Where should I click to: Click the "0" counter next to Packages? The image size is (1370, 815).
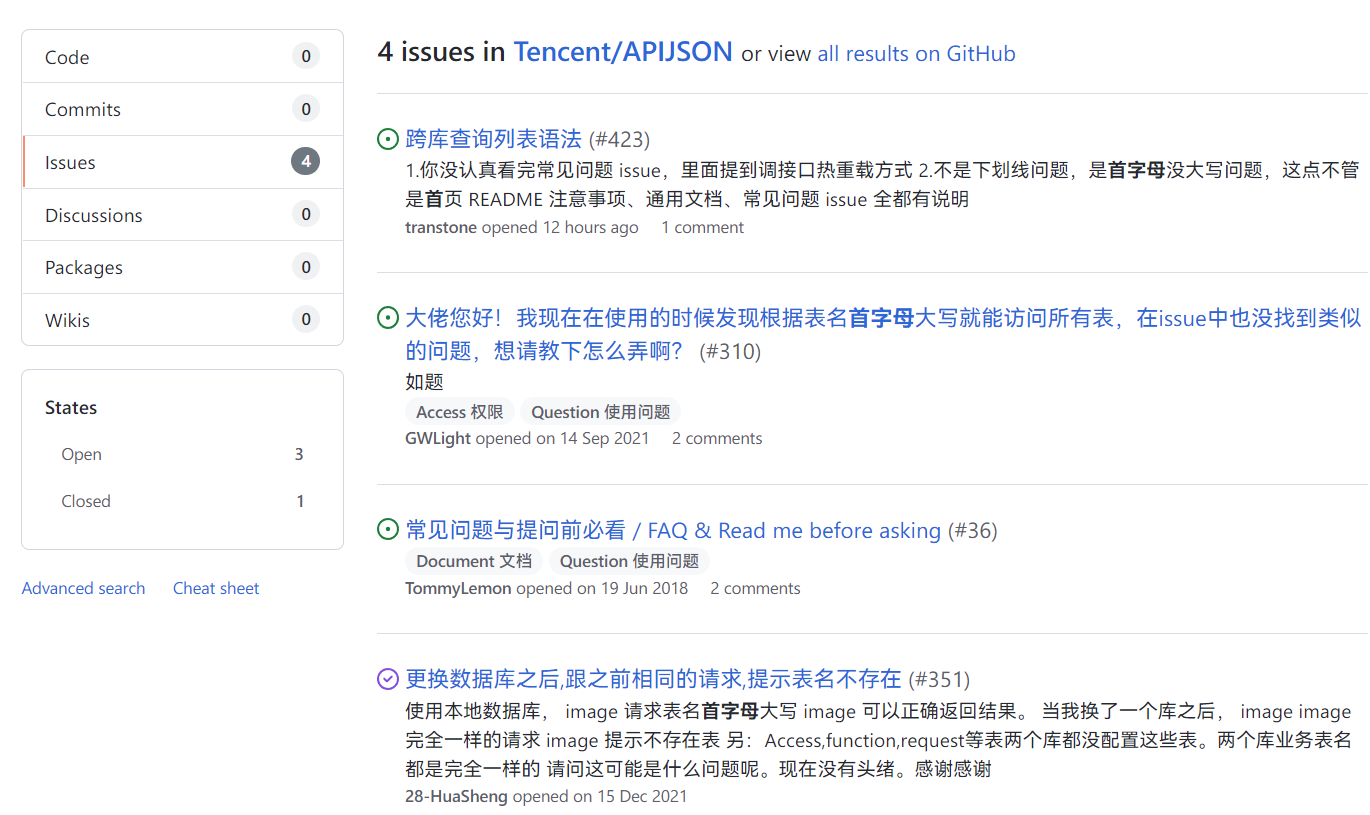coord(305,267)
